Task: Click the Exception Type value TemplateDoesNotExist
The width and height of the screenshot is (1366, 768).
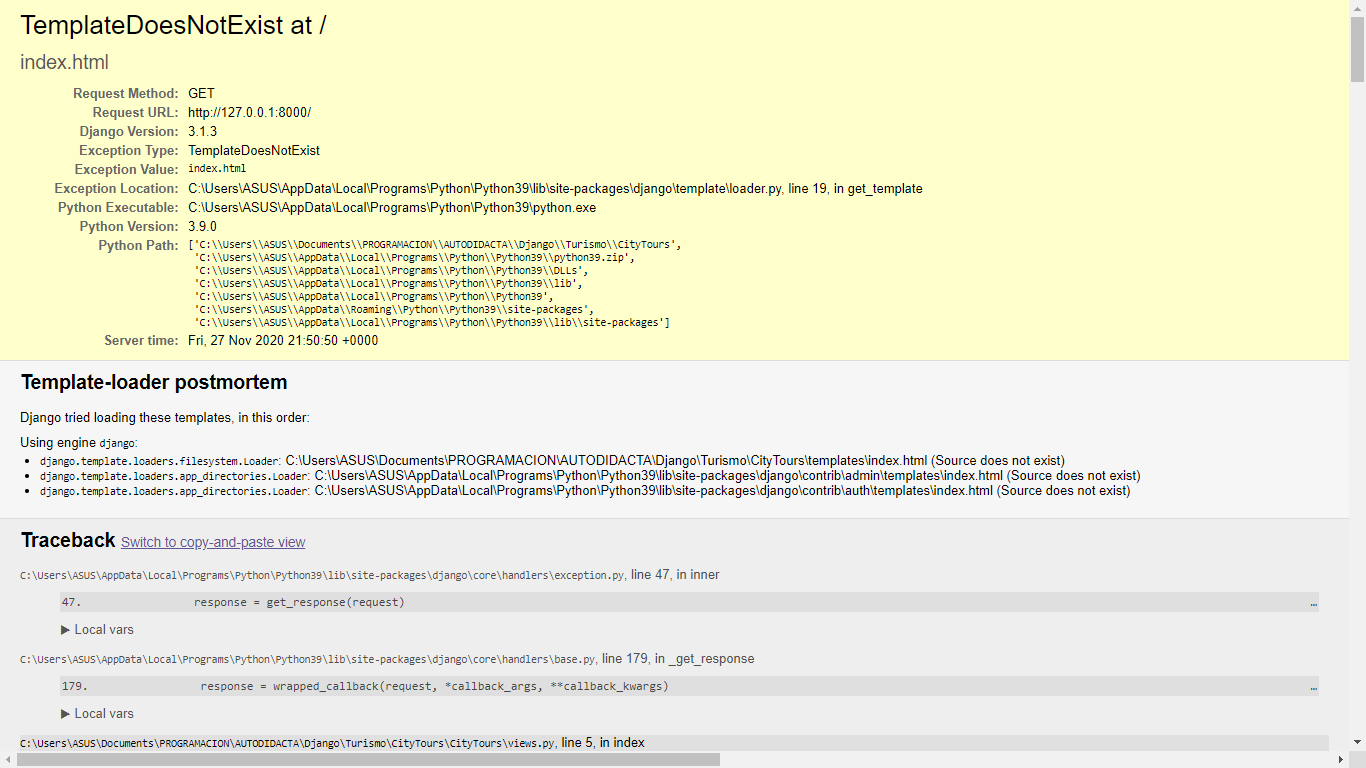Action: coord(254,151)
